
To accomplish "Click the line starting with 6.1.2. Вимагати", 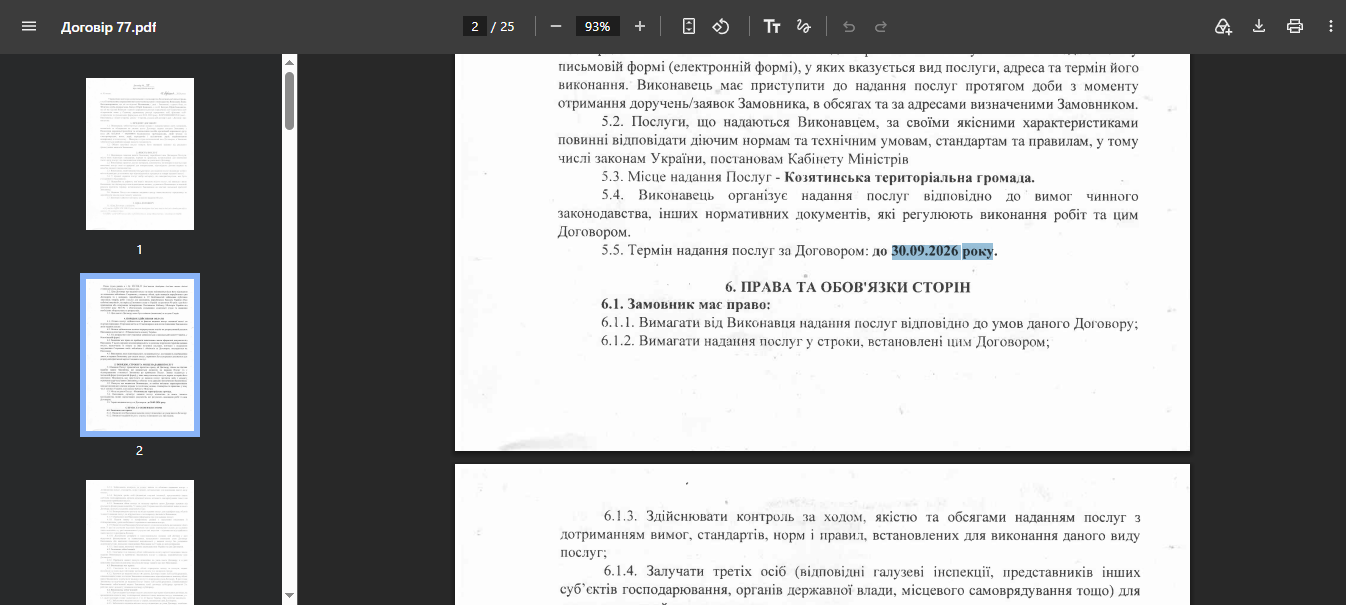I will [825, 341].
